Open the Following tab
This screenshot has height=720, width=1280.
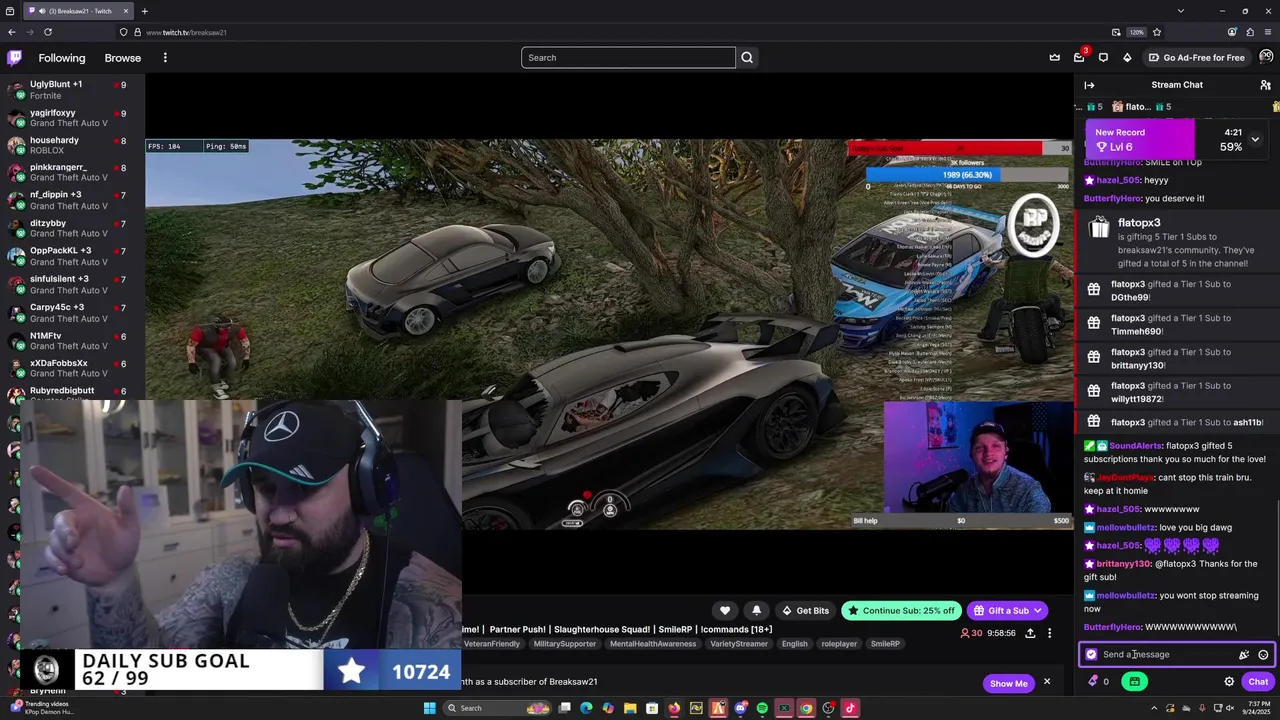pyautogui.click(x=62, y=58)
